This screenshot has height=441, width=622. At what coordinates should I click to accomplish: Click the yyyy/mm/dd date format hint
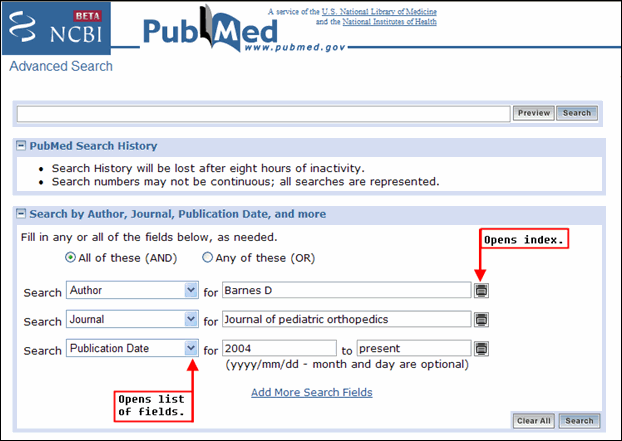[x=347, y=364]
